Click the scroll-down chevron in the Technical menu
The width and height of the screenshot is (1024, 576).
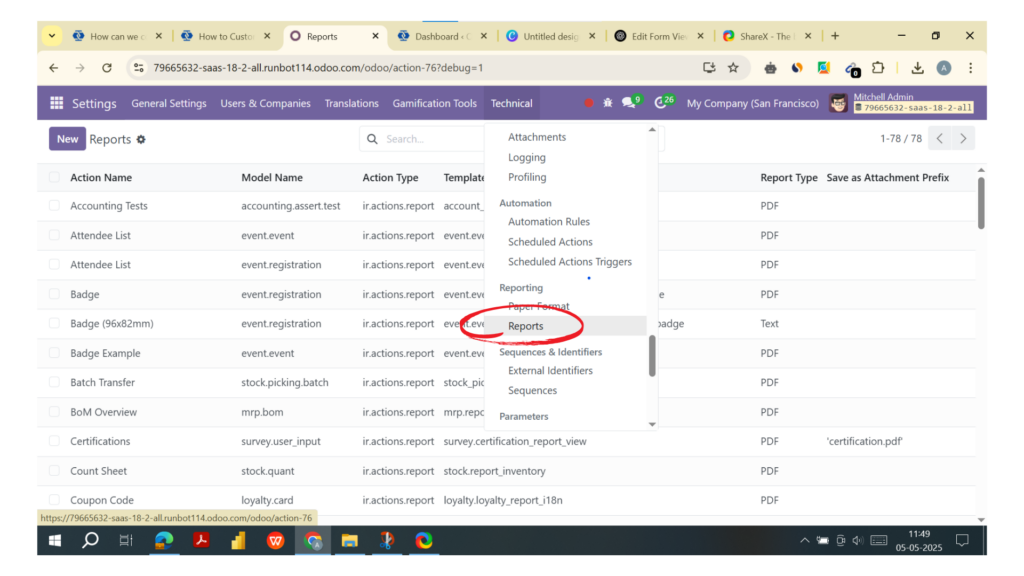(x=651, y=422)
